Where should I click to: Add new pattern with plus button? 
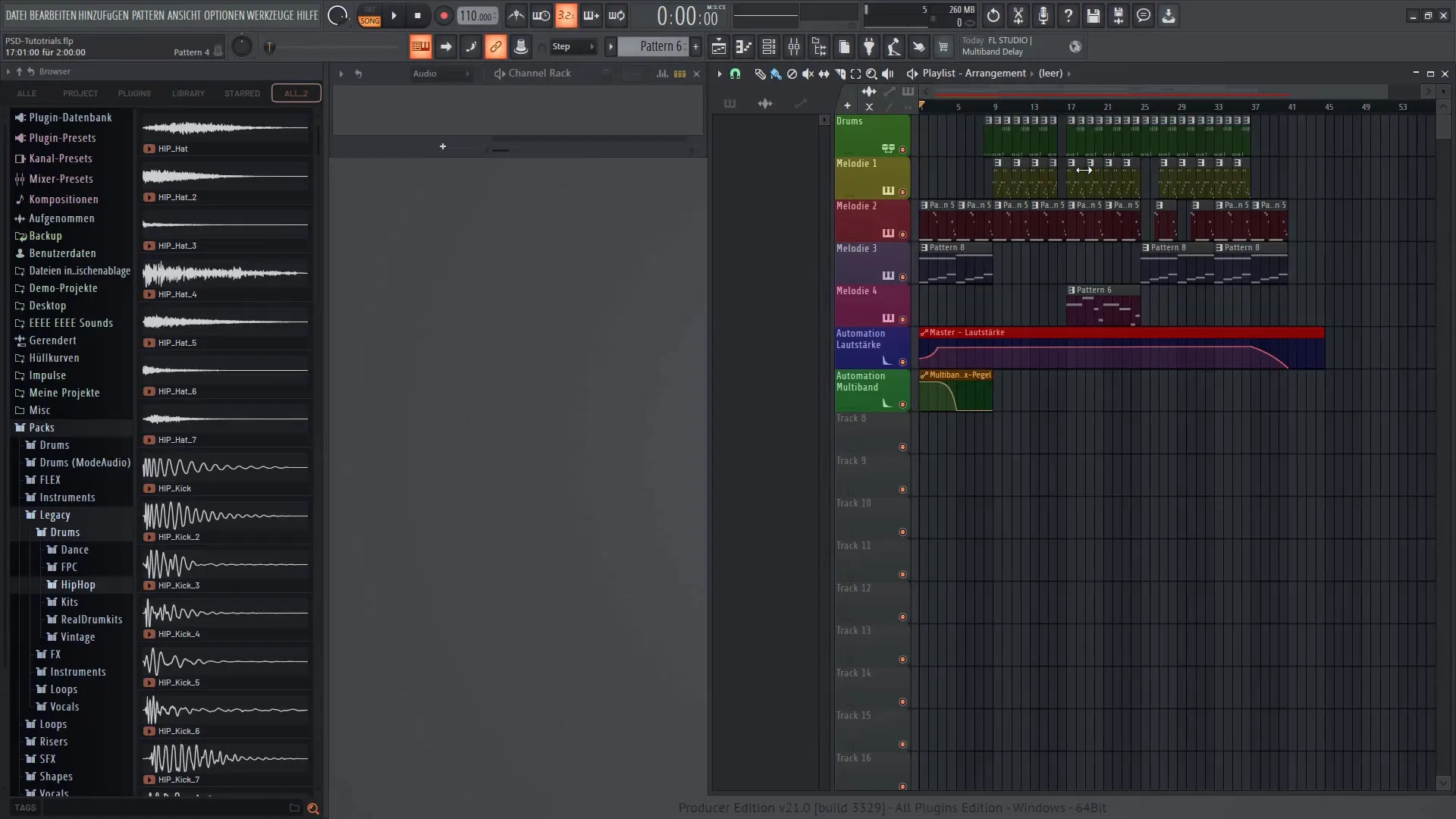click(x=695, y=47)
